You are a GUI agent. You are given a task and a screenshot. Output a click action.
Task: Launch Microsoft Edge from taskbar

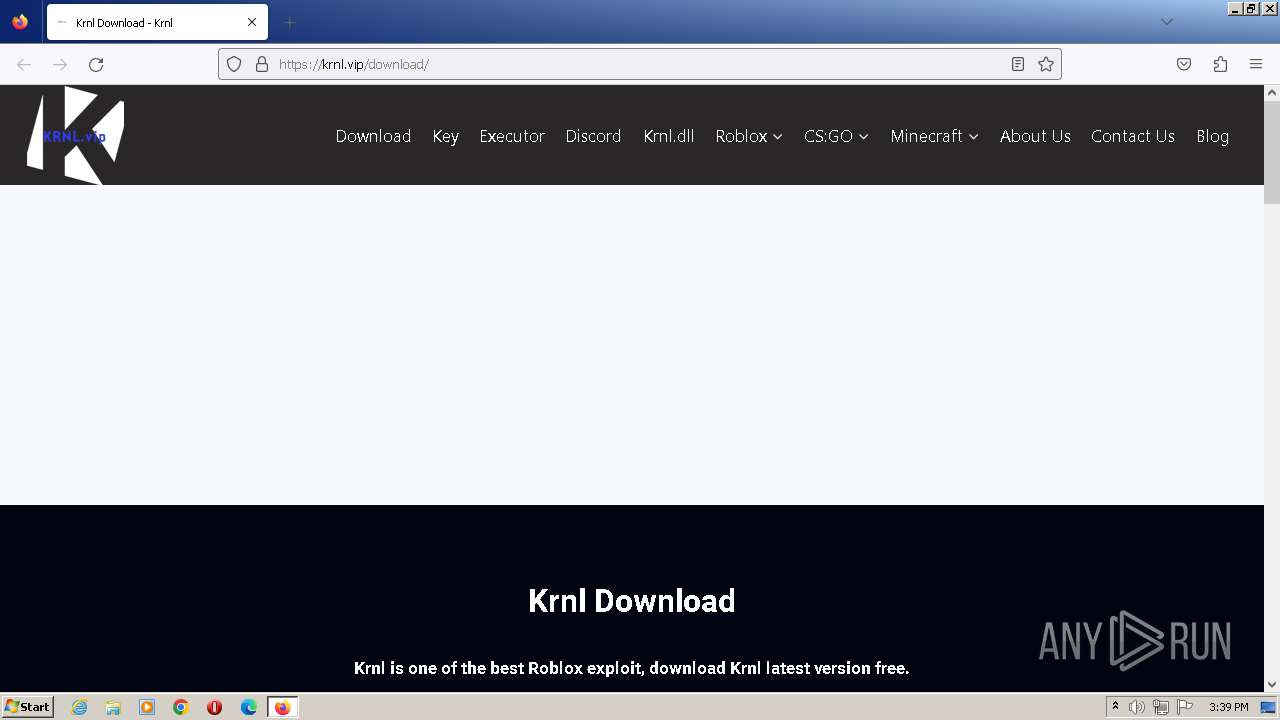click(248, 707)
